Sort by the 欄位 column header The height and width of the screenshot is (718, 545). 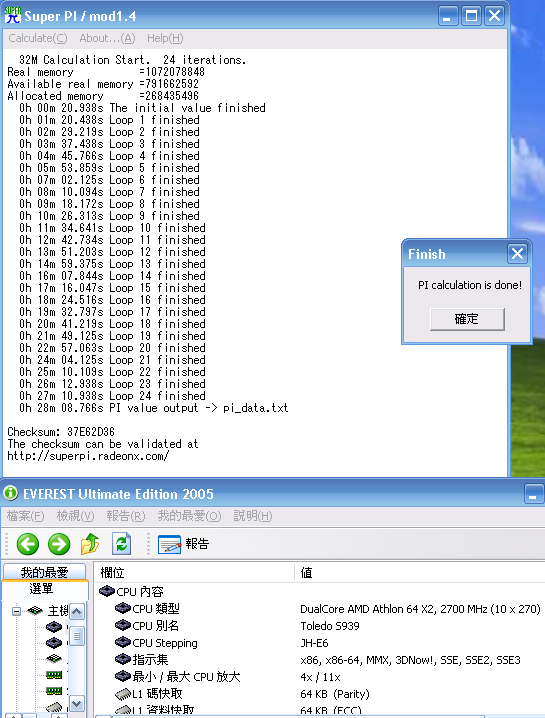[194, 572]
